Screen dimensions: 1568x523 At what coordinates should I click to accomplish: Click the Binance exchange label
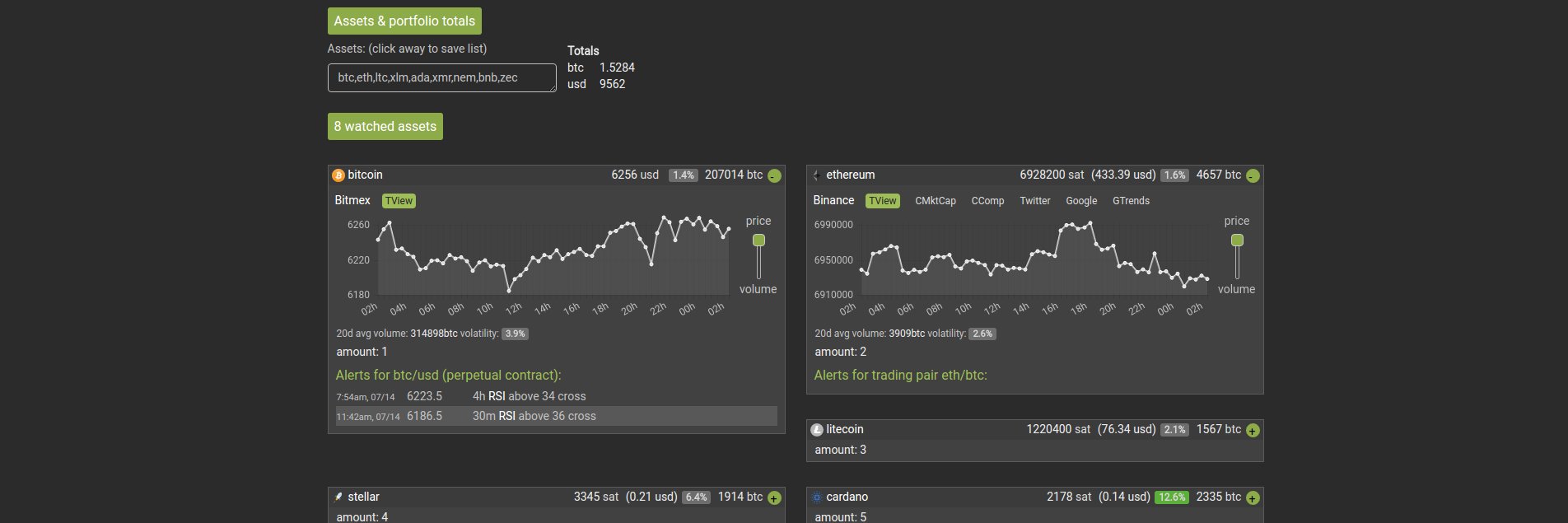tap(833, 200)
